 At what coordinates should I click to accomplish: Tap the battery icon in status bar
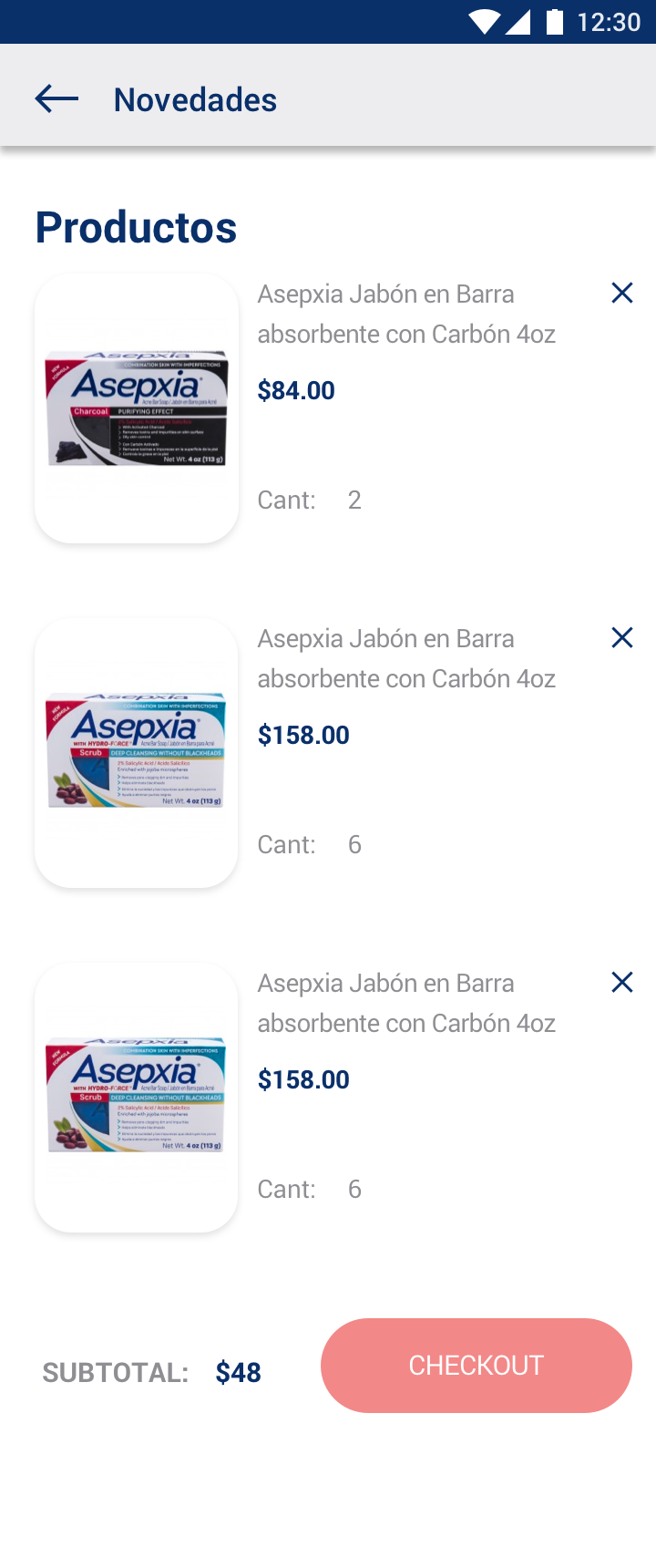554,22
